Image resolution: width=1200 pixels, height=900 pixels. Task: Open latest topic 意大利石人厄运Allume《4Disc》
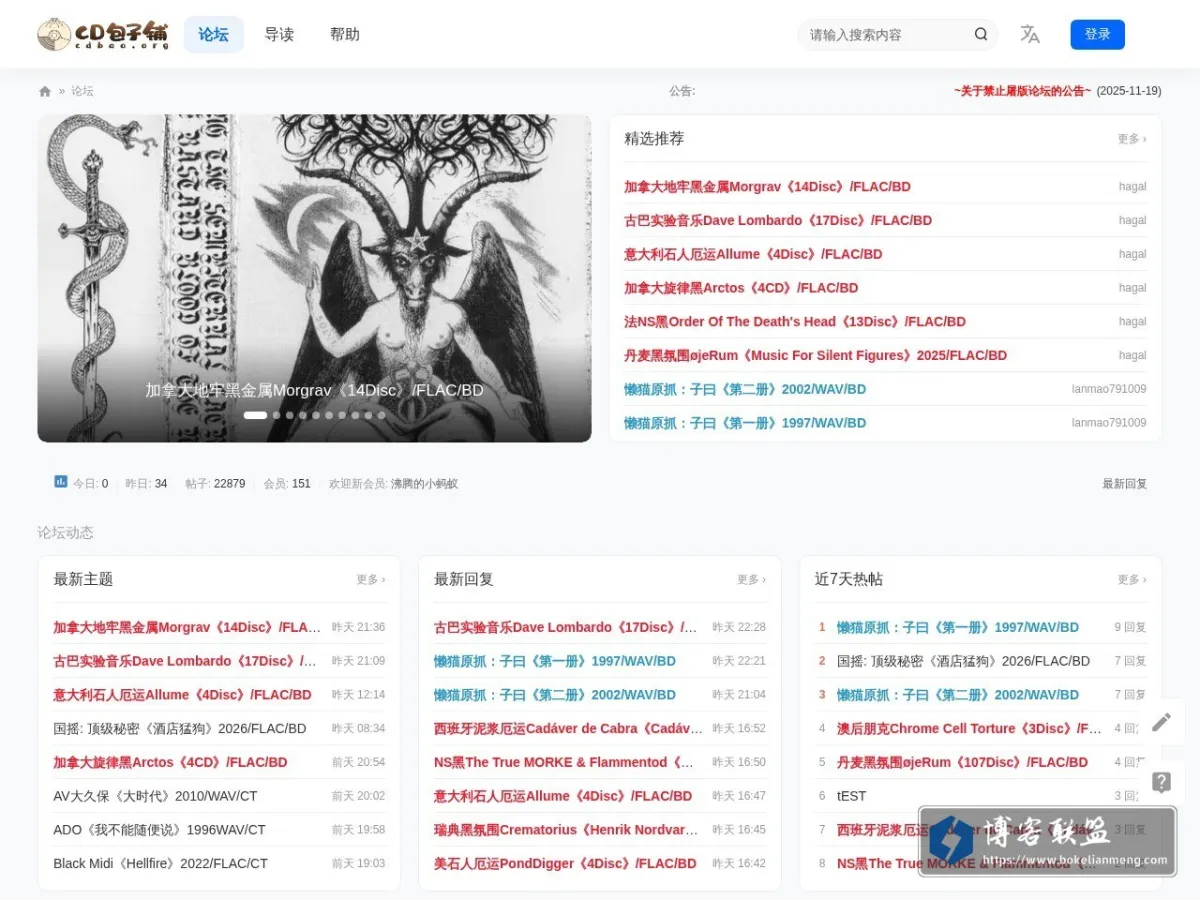(182, 694)
